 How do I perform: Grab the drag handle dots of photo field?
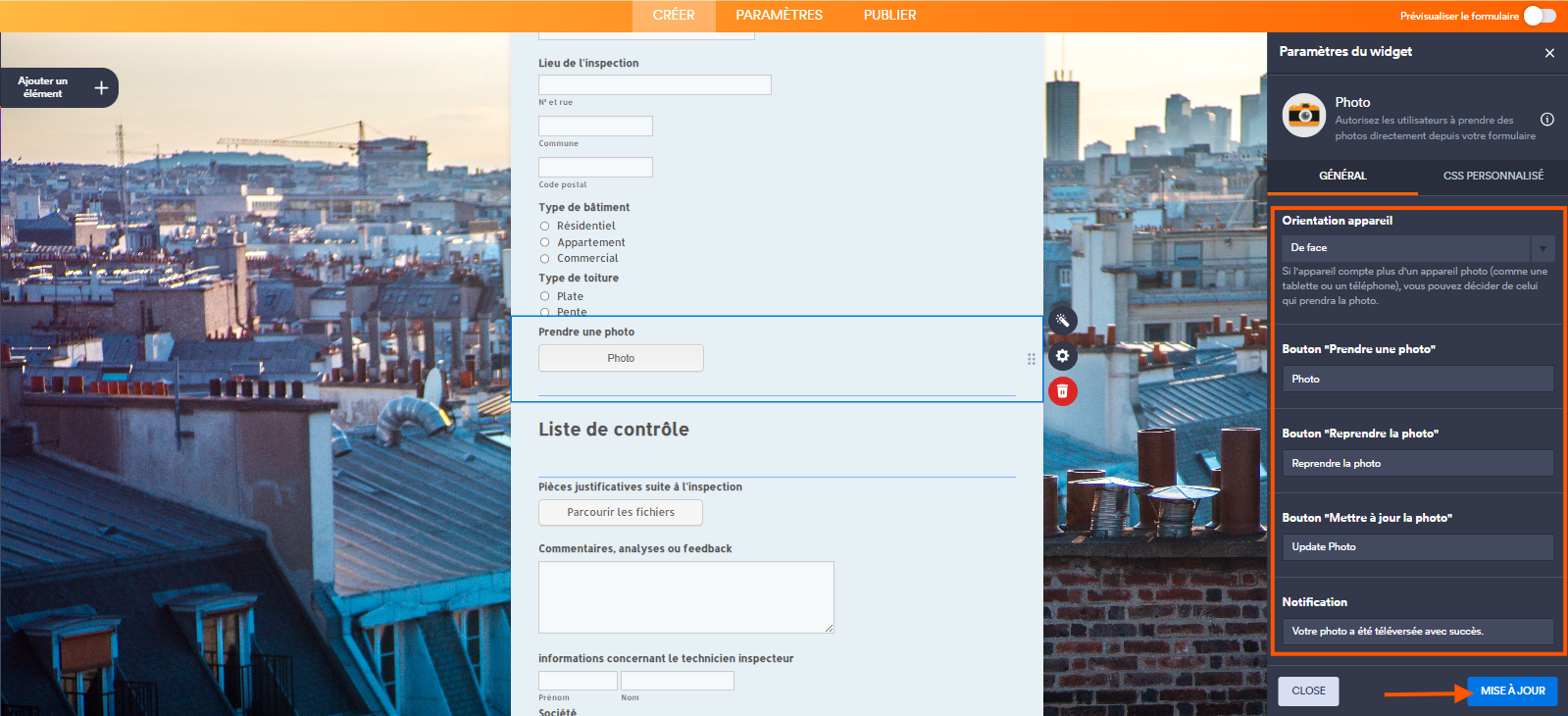[1032, 359]
